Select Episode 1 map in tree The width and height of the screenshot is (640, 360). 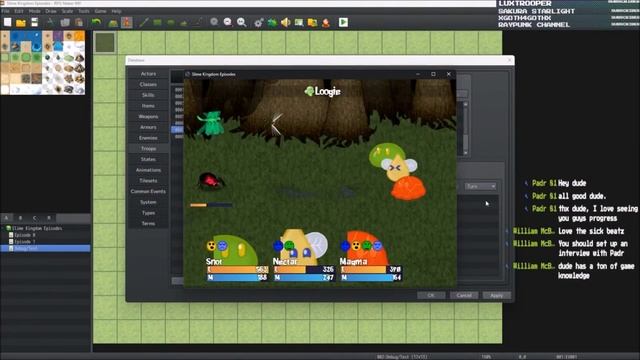click(x=24, y=242)
